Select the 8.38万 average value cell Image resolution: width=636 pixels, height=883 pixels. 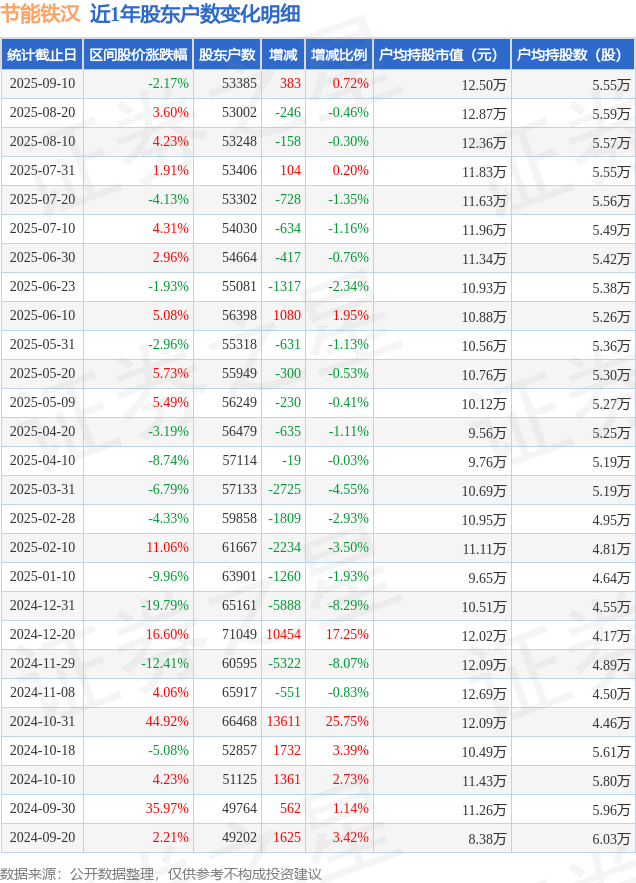pos(487,839)
